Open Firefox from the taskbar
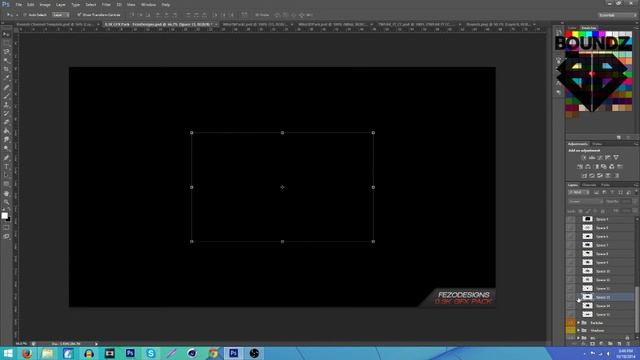Image resolution: width=640 pixels, height=360 pixels. point(27,353)
